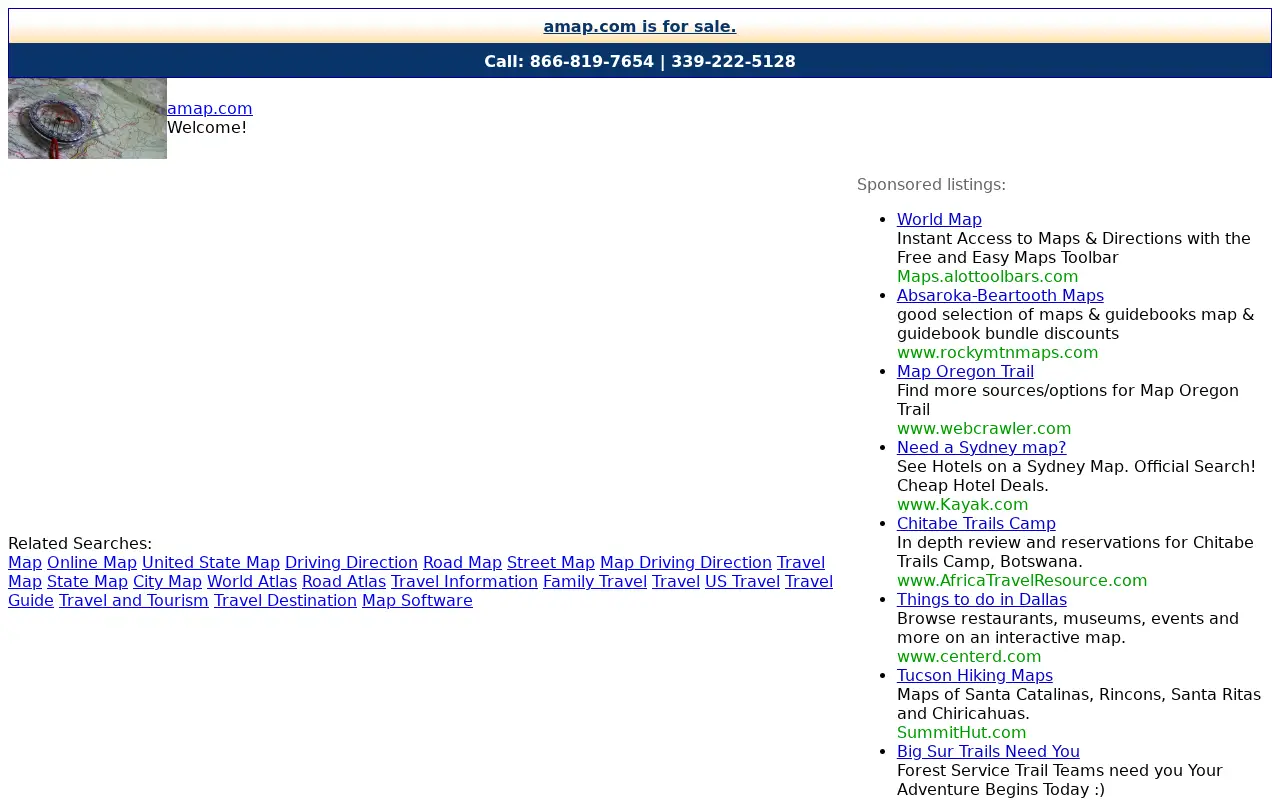Open the World Map sponsored listing

(939, 219)
